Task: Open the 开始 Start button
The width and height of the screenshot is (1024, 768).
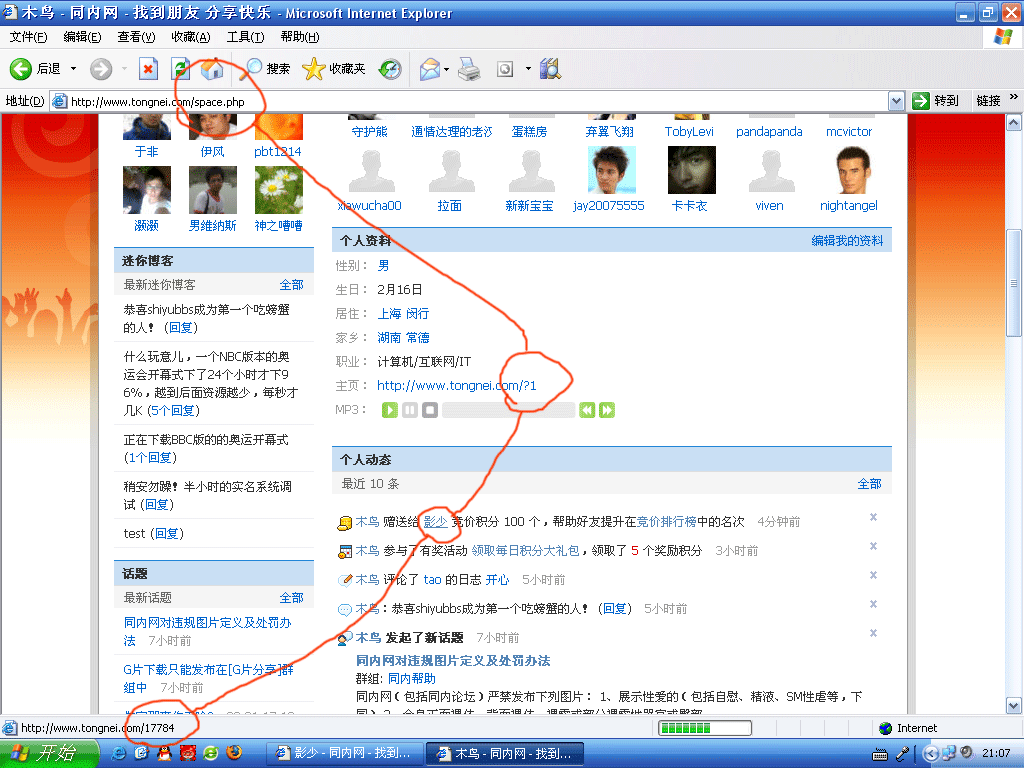Action: [48, 753]
